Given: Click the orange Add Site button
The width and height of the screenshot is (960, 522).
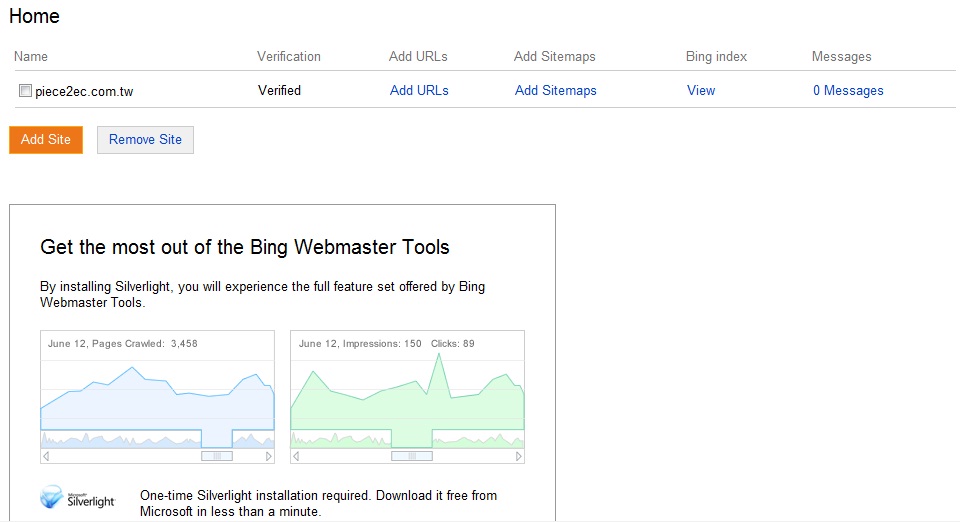Looking at the screenshot, I should pos(46,140).
